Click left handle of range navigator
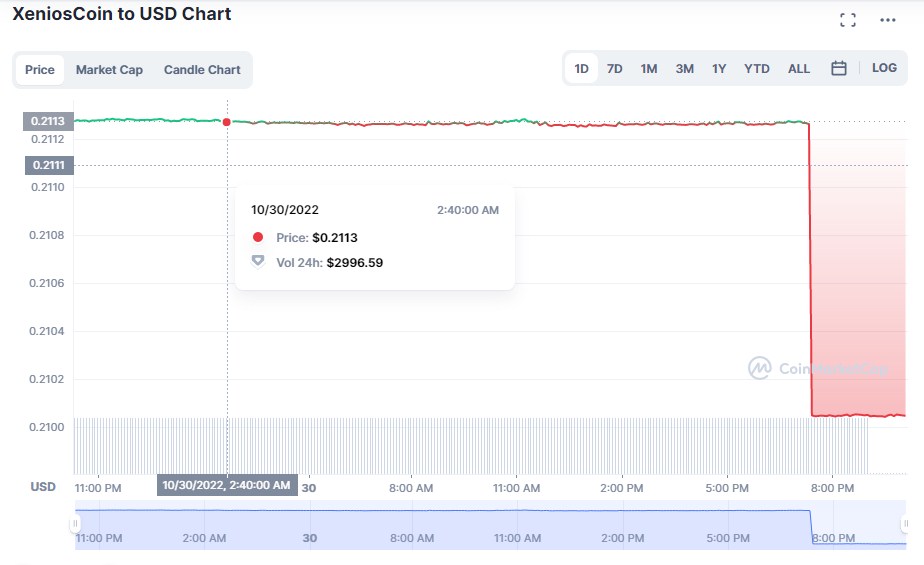This screenshot has width=924, height=565. pyautogui.click(x=75, y=523)
